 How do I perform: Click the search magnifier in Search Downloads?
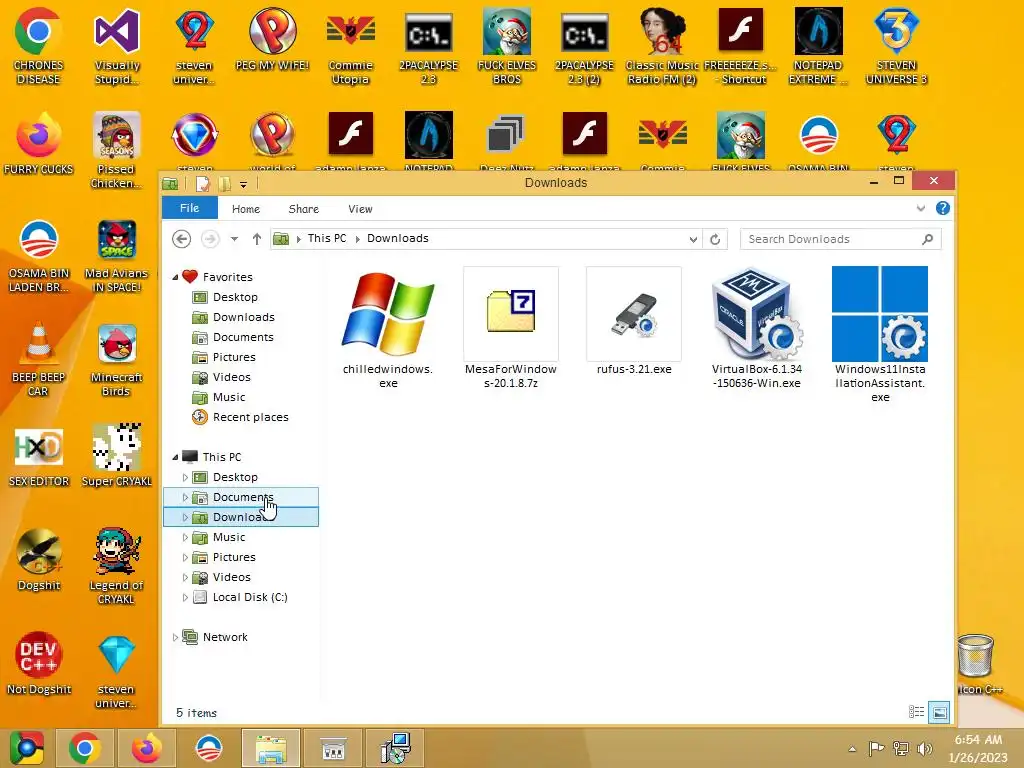click(x=927, y=239)
